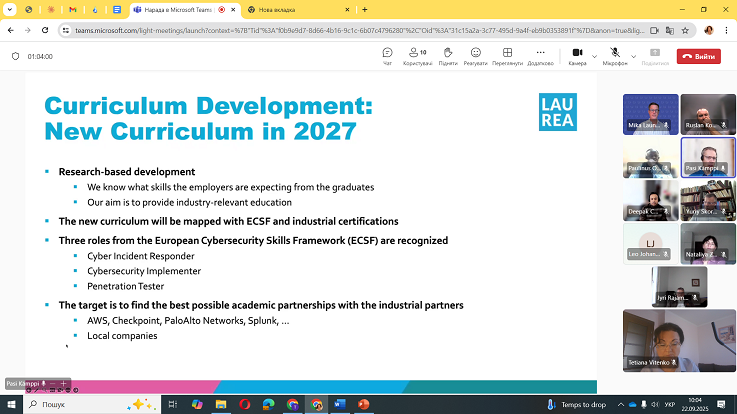
Task: Click the red Вийти leave button
Action: click(698, 56)
